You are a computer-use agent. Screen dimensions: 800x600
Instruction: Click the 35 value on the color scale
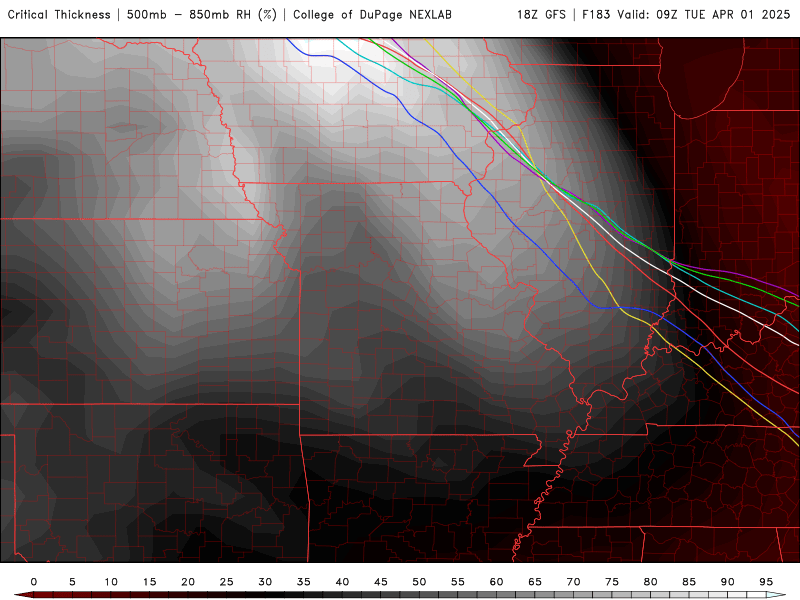point(304,582)
